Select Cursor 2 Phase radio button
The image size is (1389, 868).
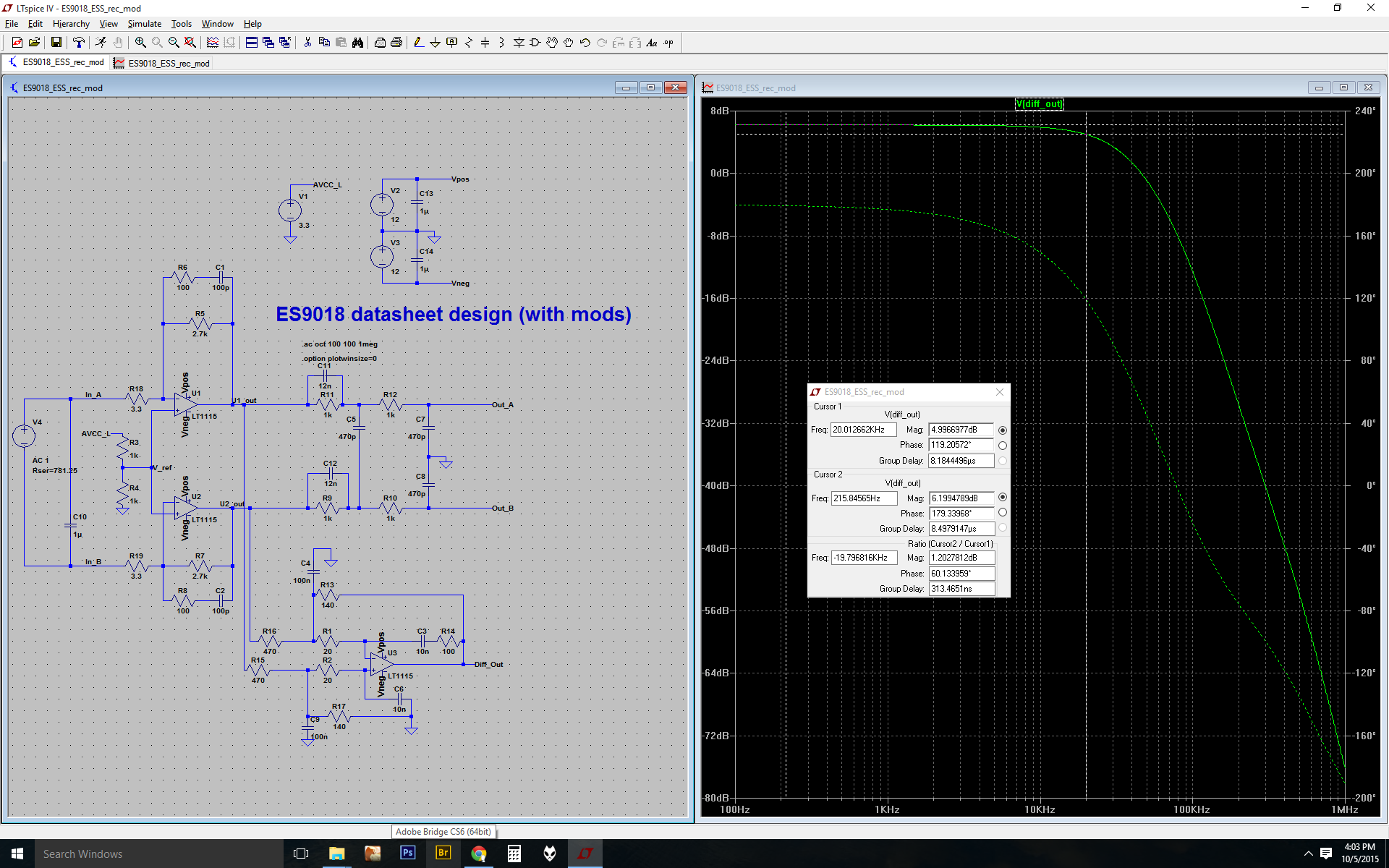pyautogui.click(x=1003, y=513)
